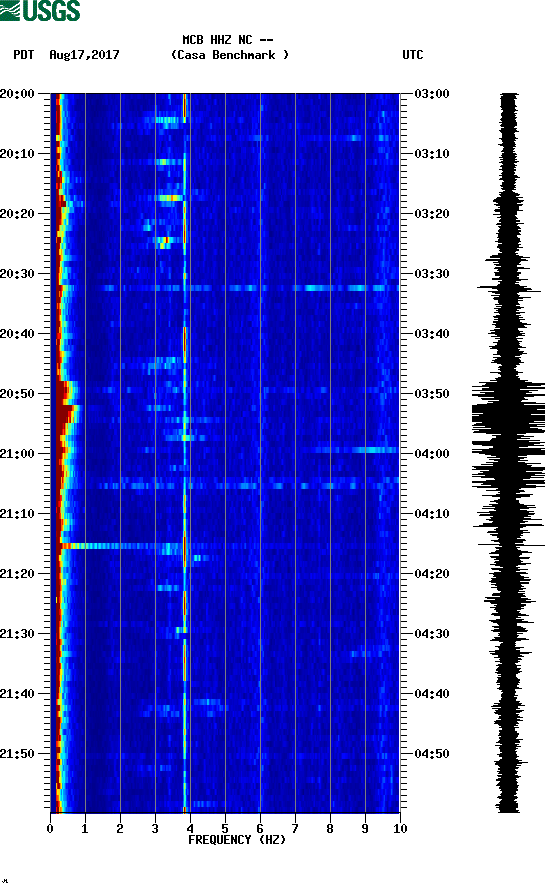Viewport: 552px width, 892px height.
Task: Click the '1' frequency axis label
Action: 85,829
